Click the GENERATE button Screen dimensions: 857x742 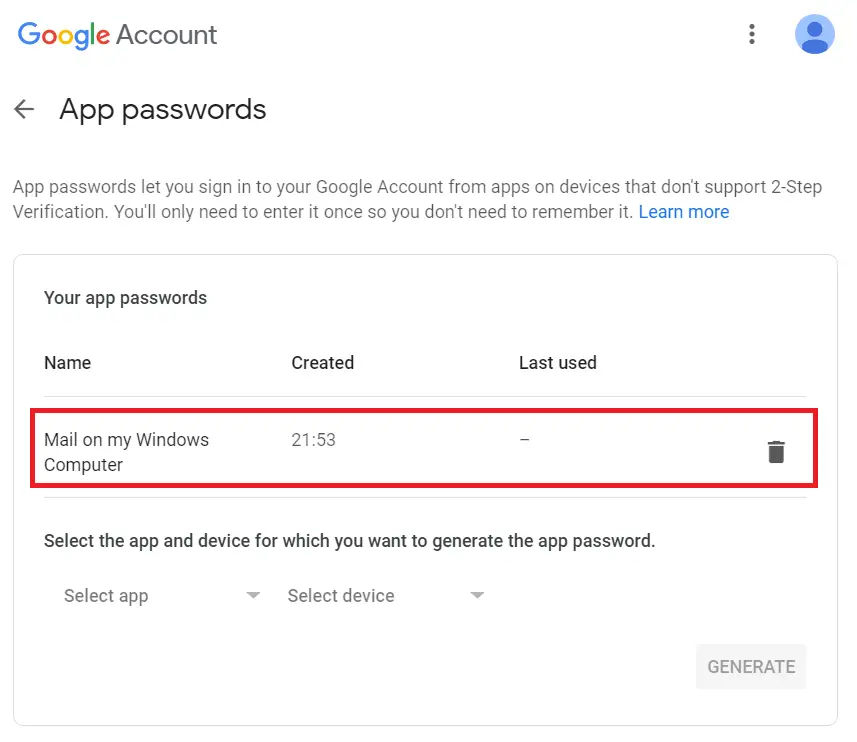[751, 667]
